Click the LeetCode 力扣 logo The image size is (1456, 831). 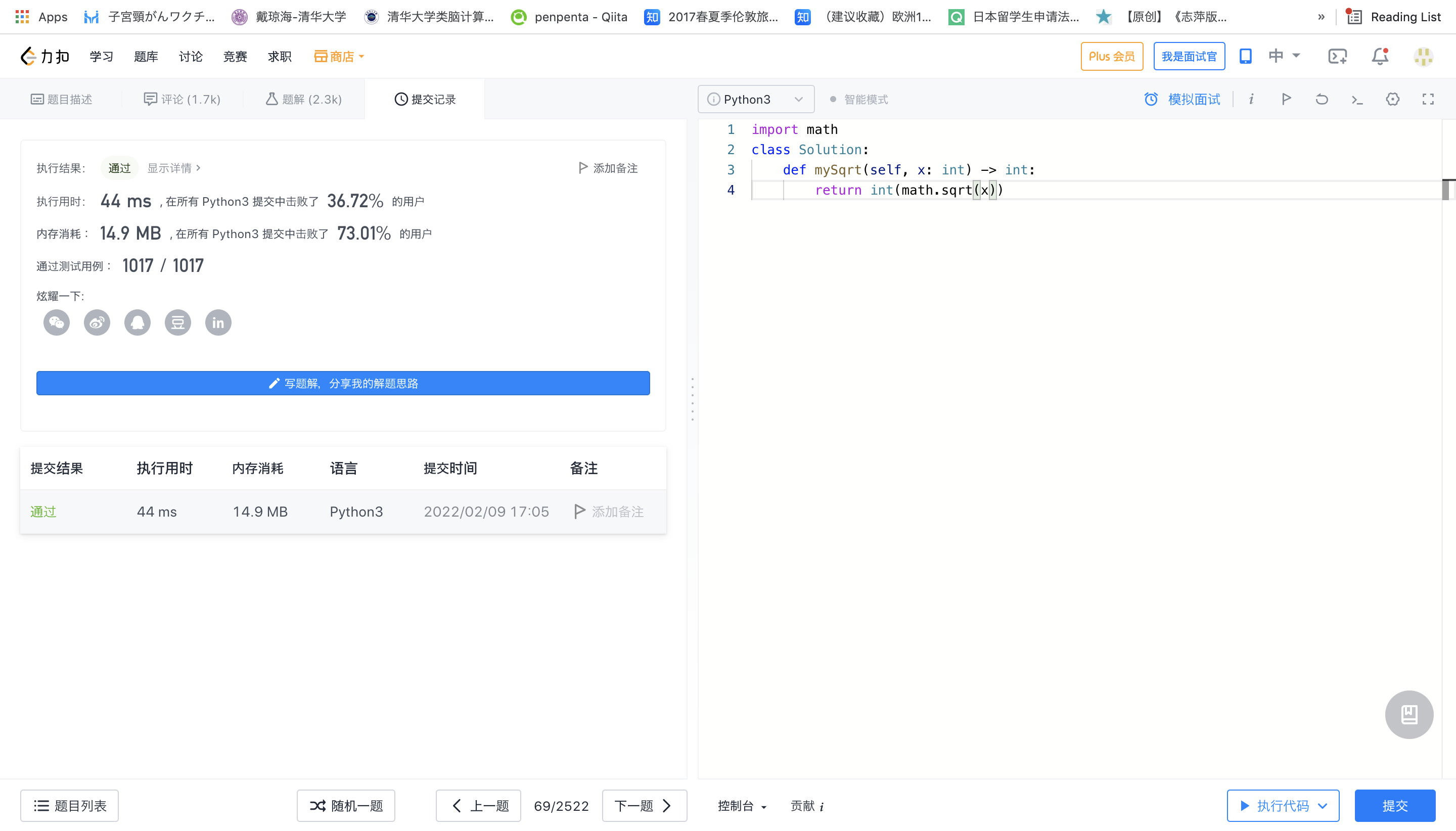(44, 57)
